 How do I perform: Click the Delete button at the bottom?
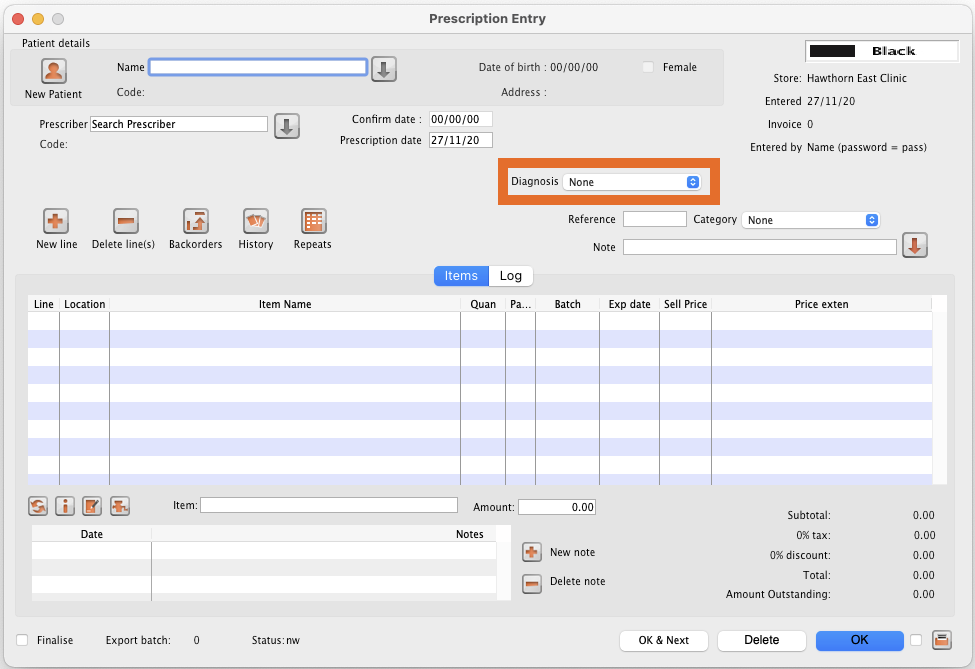pyautogui.click(x=761, y=640)
